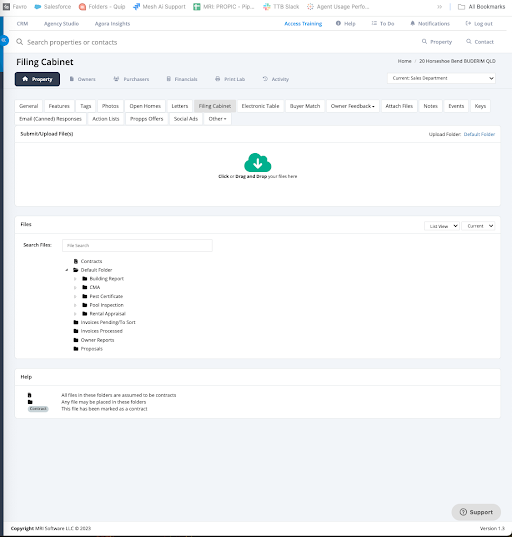Open the Electronic Table sub-tab
The height and width of the screenshot is (537, 512).
260,106
